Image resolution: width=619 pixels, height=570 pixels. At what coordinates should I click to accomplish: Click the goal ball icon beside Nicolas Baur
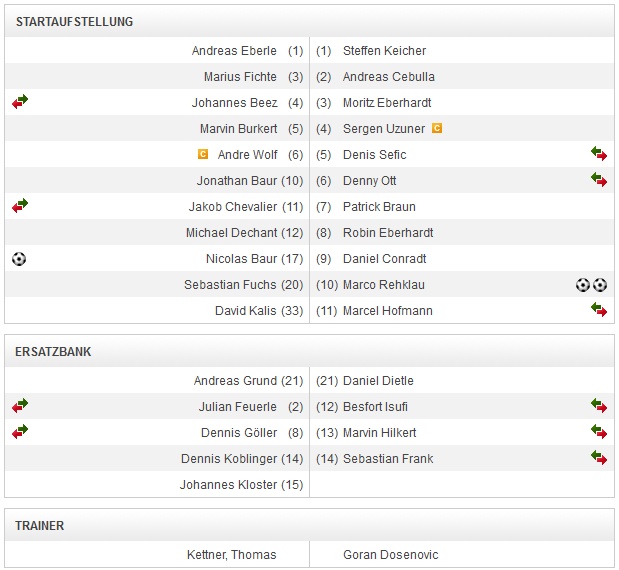pos(19,258)
